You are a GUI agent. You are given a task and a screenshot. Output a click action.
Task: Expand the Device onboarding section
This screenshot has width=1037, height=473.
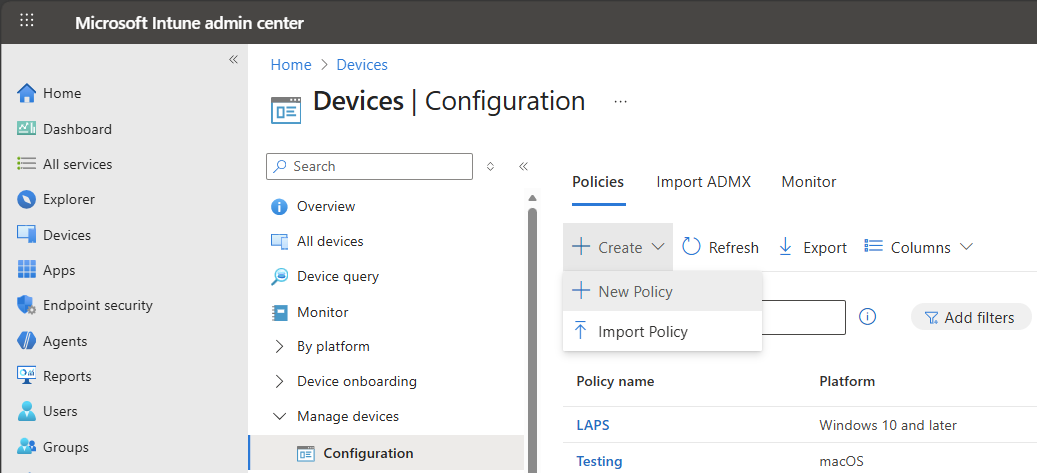tap(279, 382)
